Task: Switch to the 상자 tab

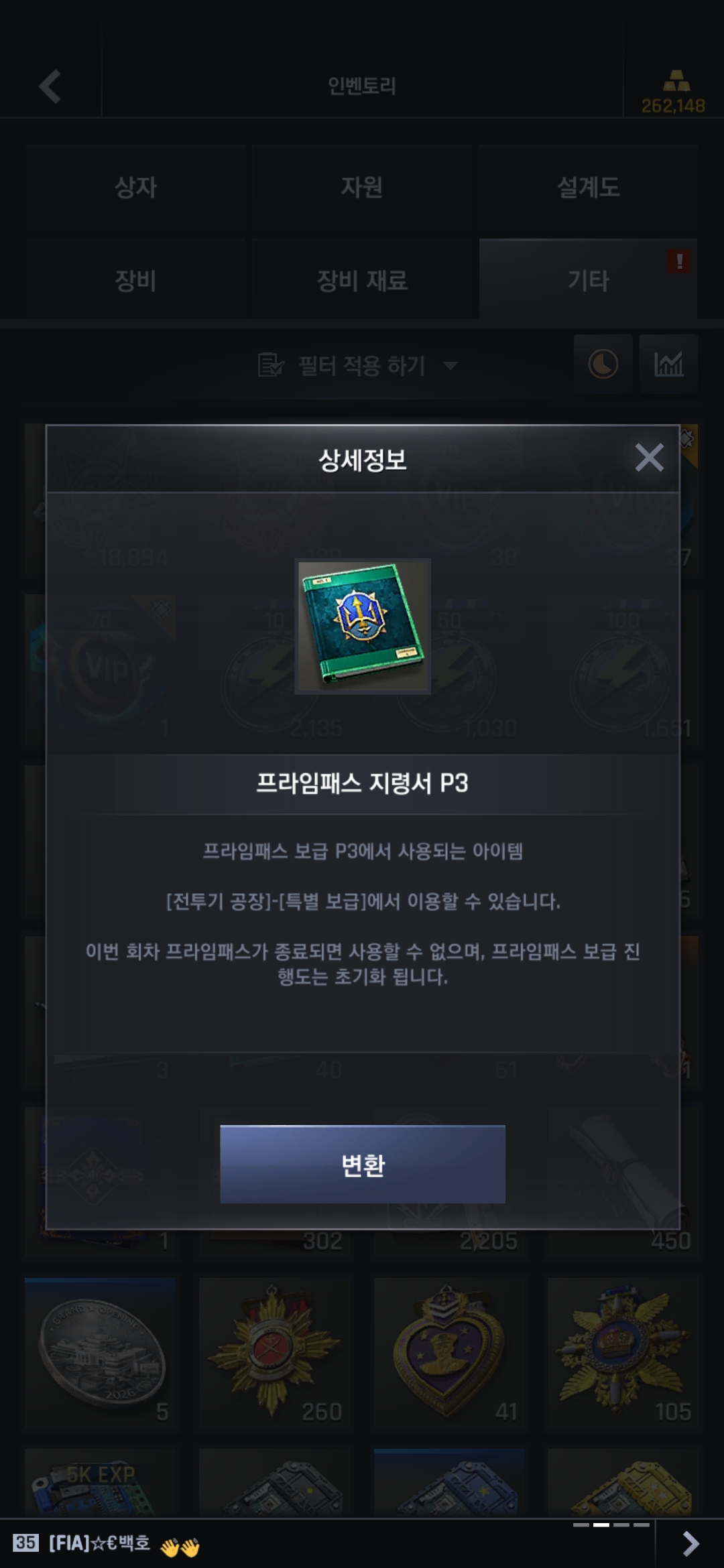Action: (x=136, y=187)
